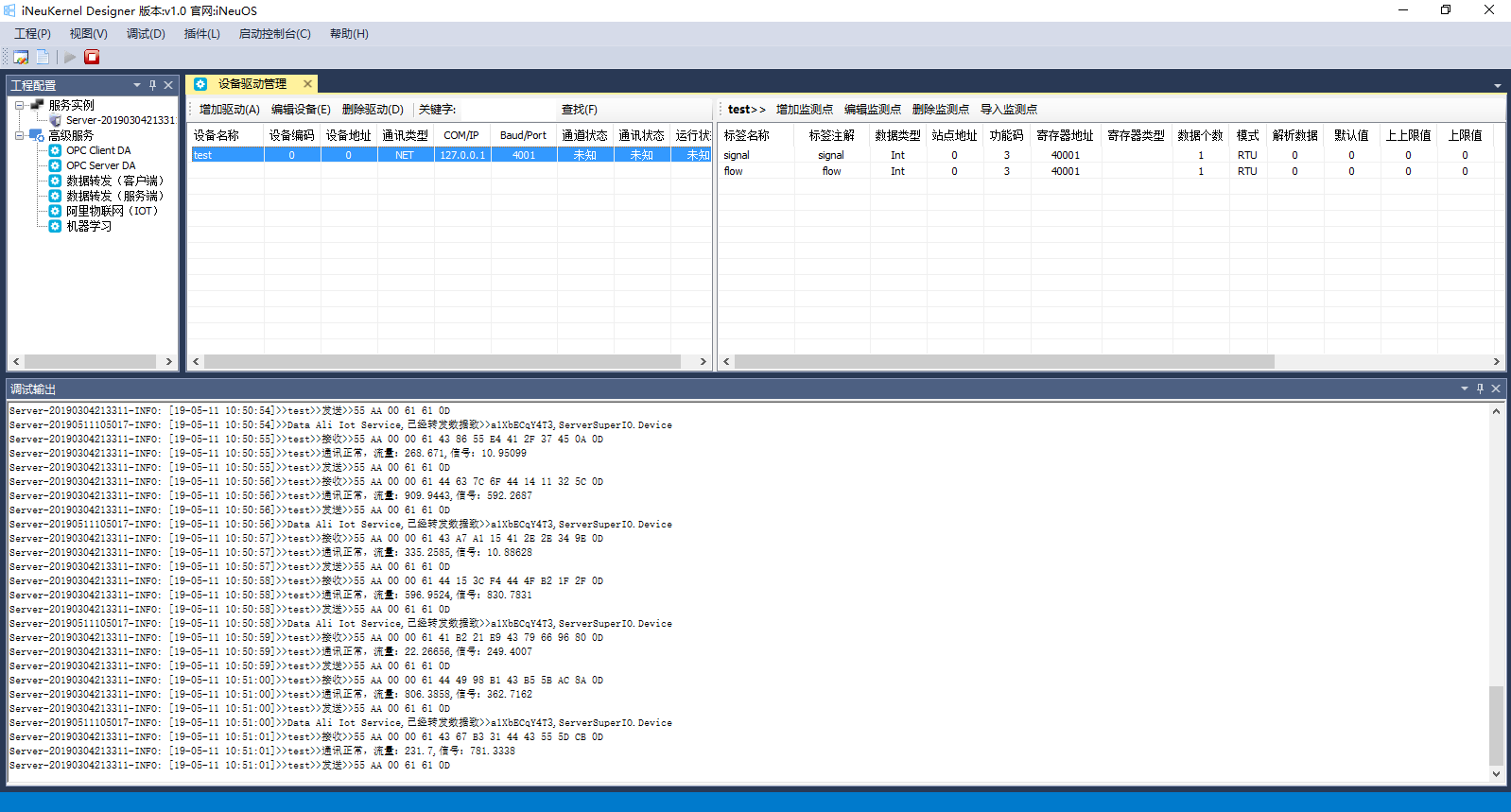Image resolution: width=1511 pixels, height=812 pixels.
Task: Pin the 工程配置 panel with pushpin icon
Action: click(153, 85)
